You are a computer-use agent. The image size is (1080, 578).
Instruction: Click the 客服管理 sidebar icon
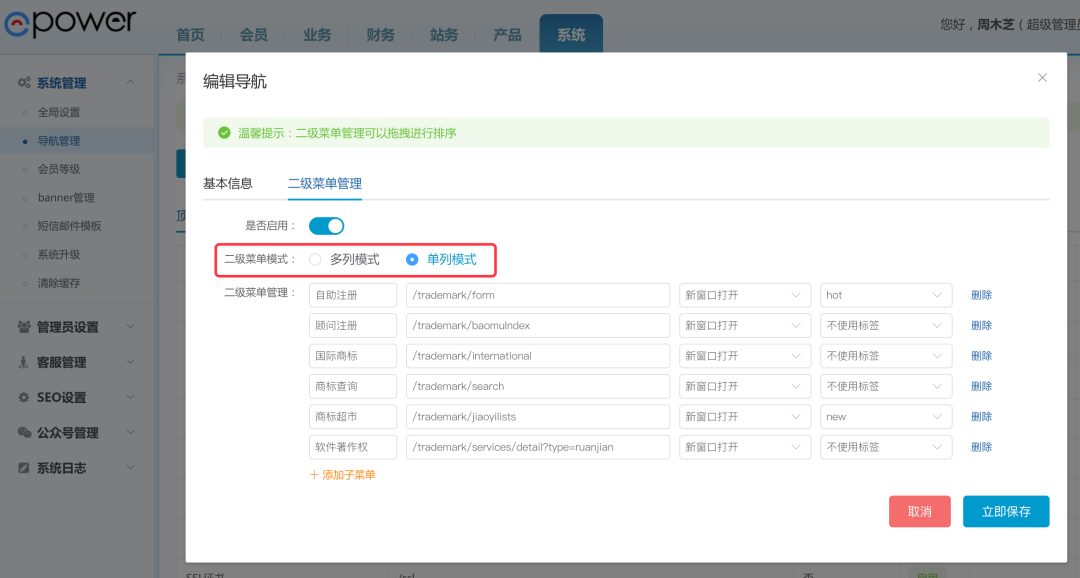[24, 362]
